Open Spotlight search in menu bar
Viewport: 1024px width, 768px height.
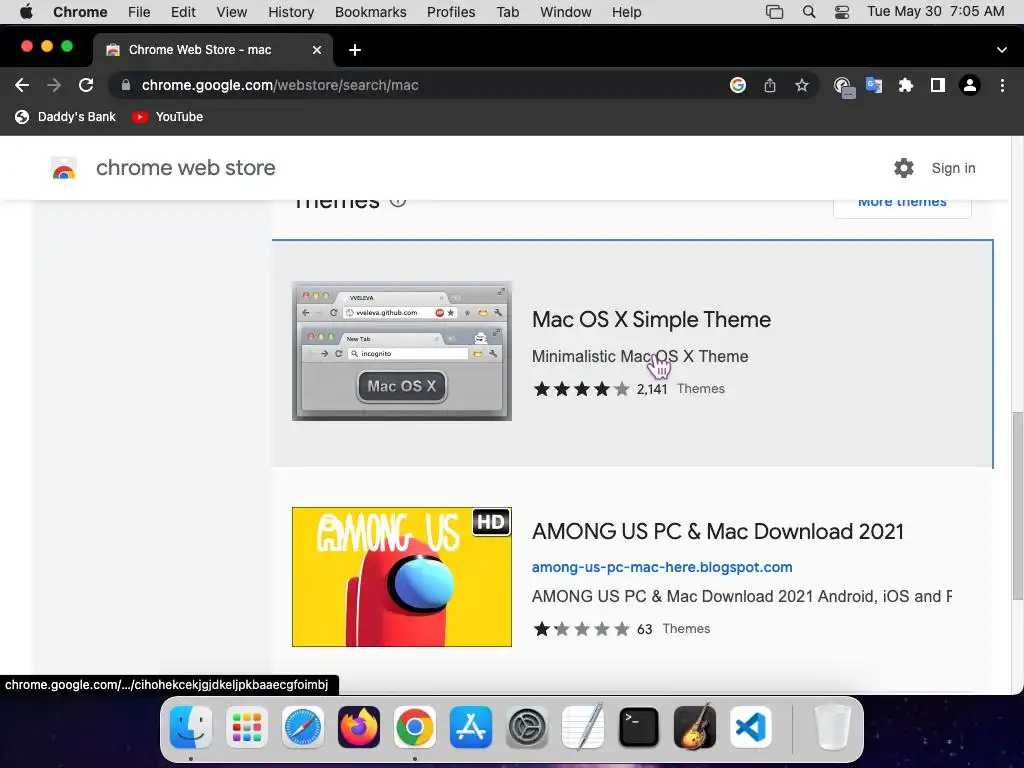click(808, 12)
